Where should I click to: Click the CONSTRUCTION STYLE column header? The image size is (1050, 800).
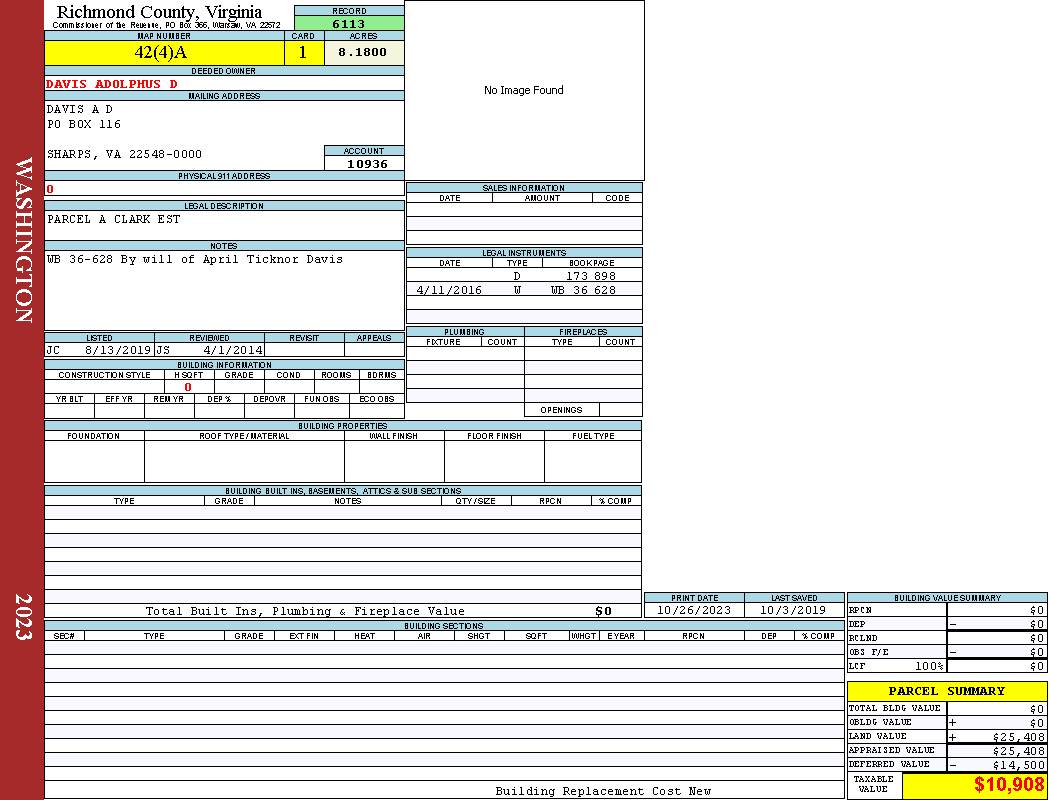pyautogui.click(x=104, y=375)
